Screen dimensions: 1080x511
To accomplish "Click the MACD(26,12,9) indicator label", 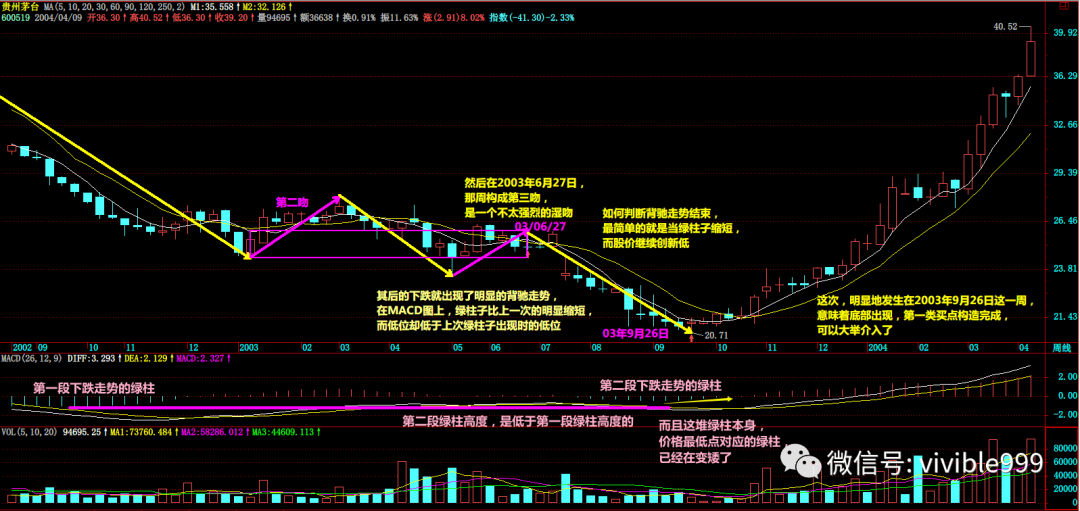I will (x=30, y=359).
